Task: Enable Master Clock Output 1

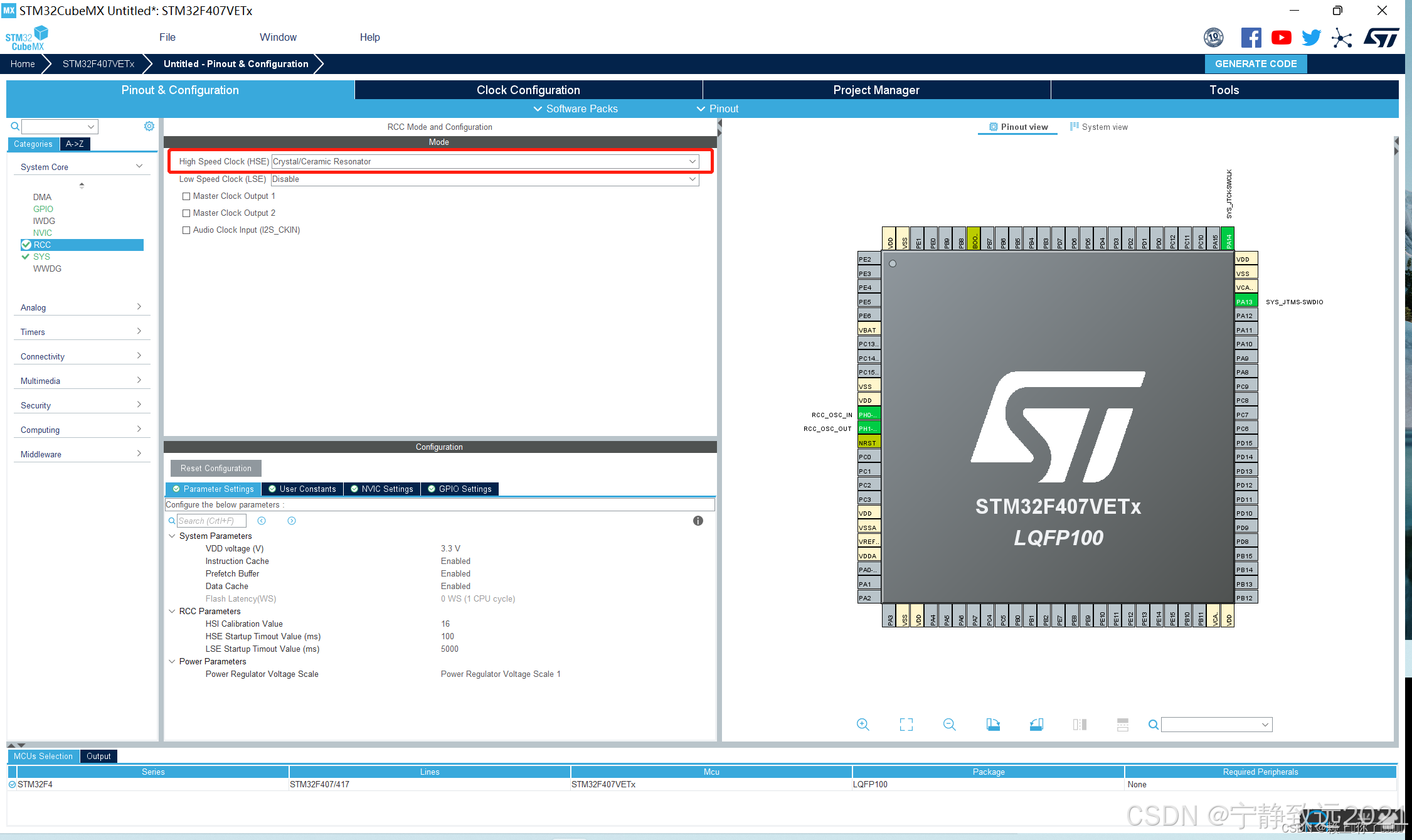Action: point(186,196)
